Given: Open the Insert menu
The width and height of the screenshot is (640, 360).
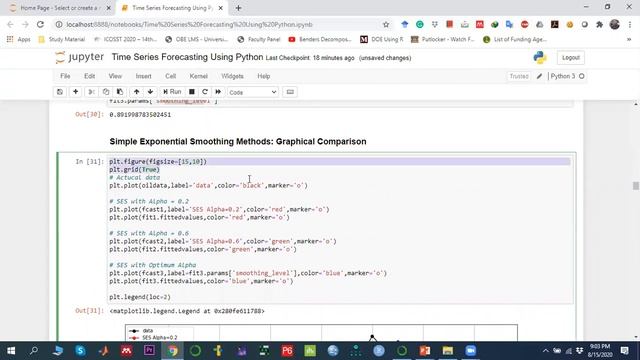Looking at the screenshot, I should (x=143, y=76).
